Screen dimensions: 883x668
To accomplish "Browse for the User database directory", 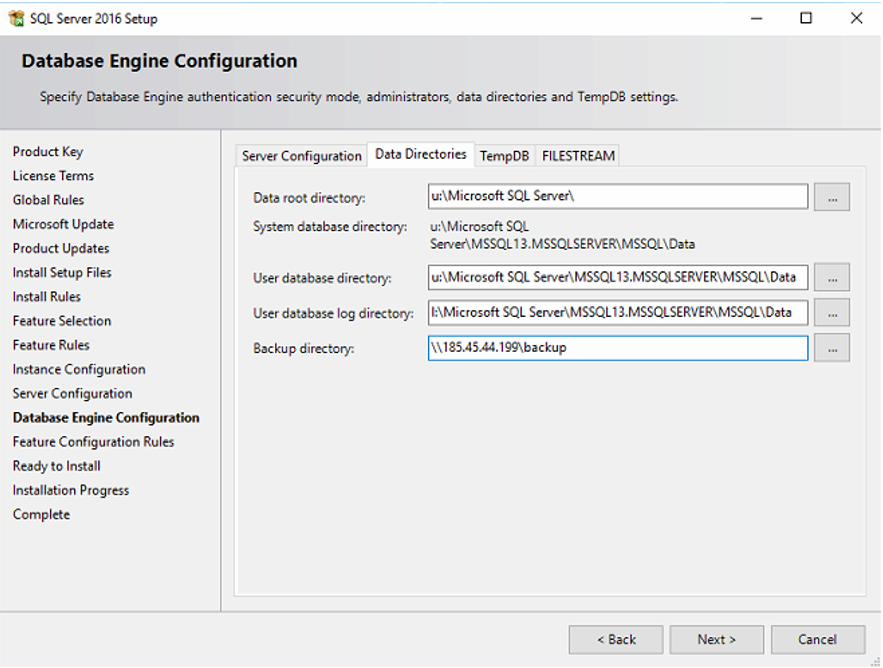I will click(x=832, y=278).
